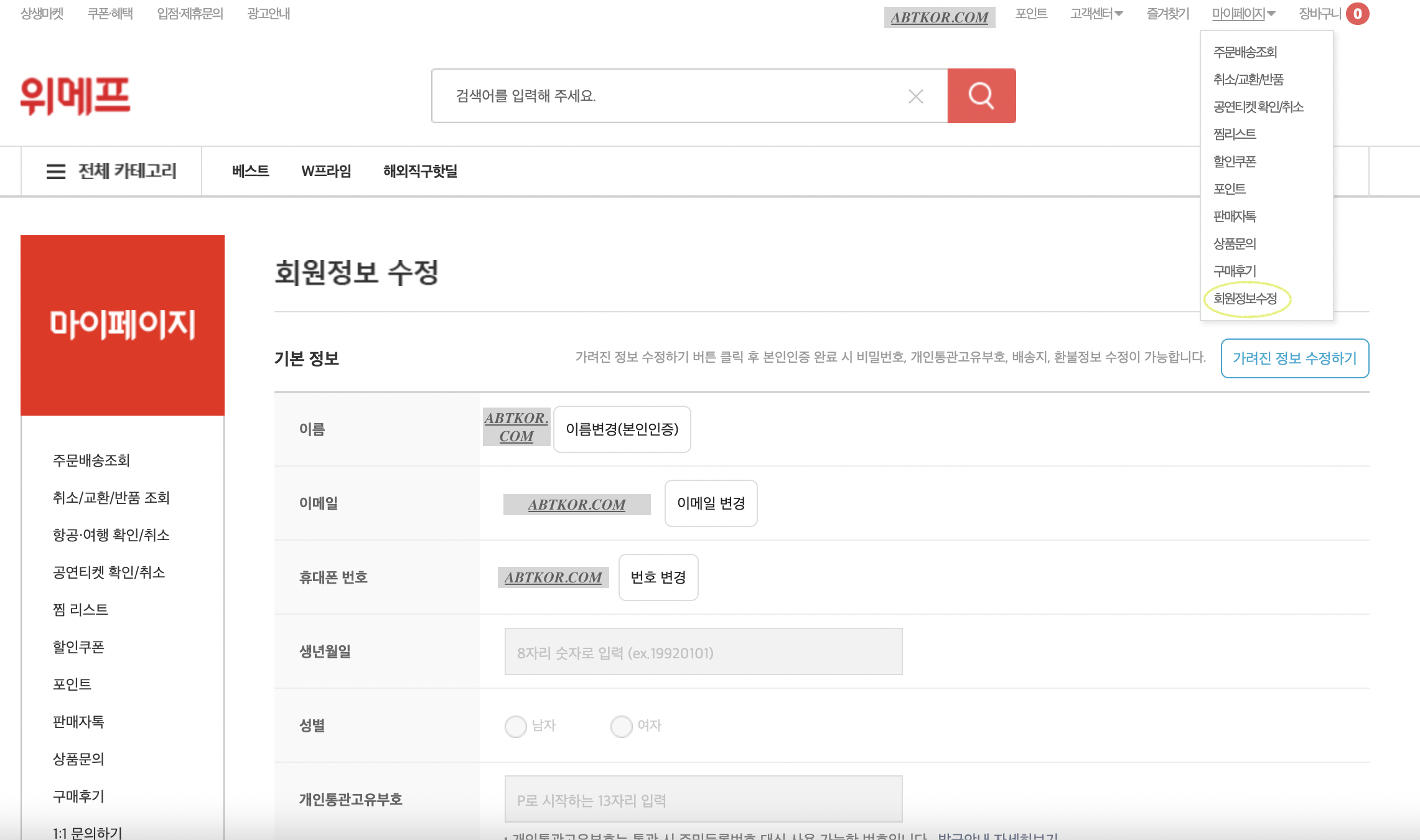Screen dimensions: 1420x840
Task: Choose 주문배송조회 in the dropdown menu
Action: tap(1245, 52)
